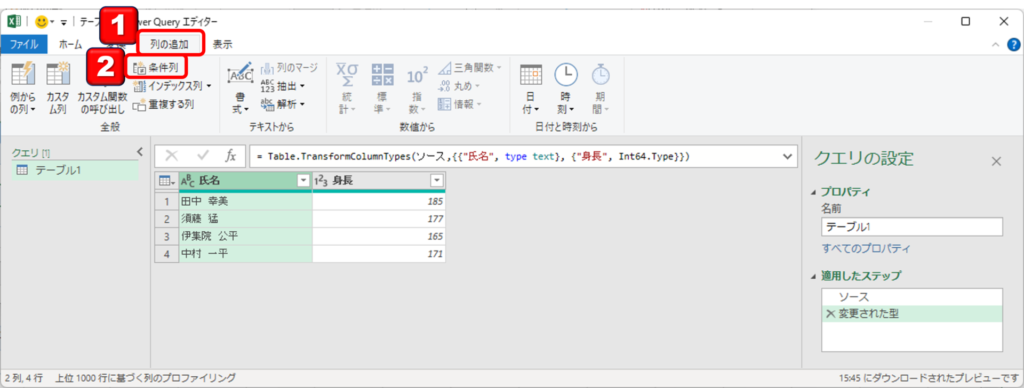
Task: Open 三角関数 trigonometry menu
Action: pyautogui.click(x=470, y=67)
